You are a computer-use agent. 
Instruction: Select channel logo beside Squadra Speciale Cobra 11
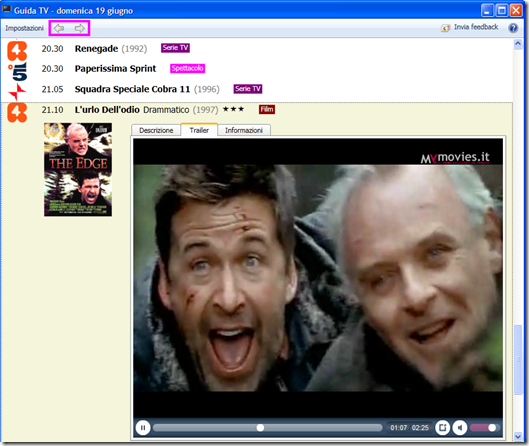[x=17, y=92]
